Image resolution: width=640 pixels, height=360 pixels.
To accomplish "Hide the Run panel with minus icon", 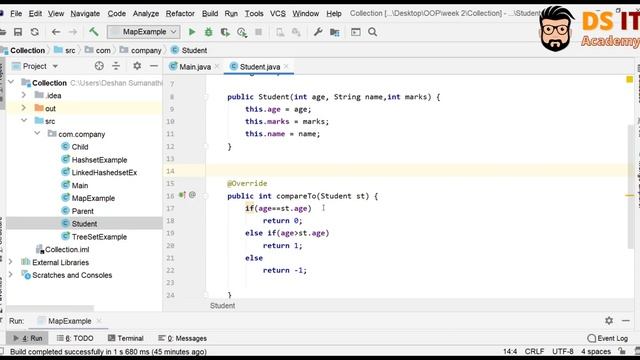I will click(626, 321).
